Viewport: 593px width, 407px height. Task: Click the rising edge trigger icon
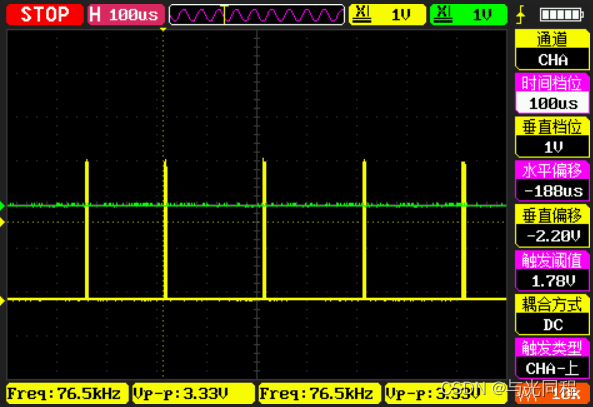521,15
